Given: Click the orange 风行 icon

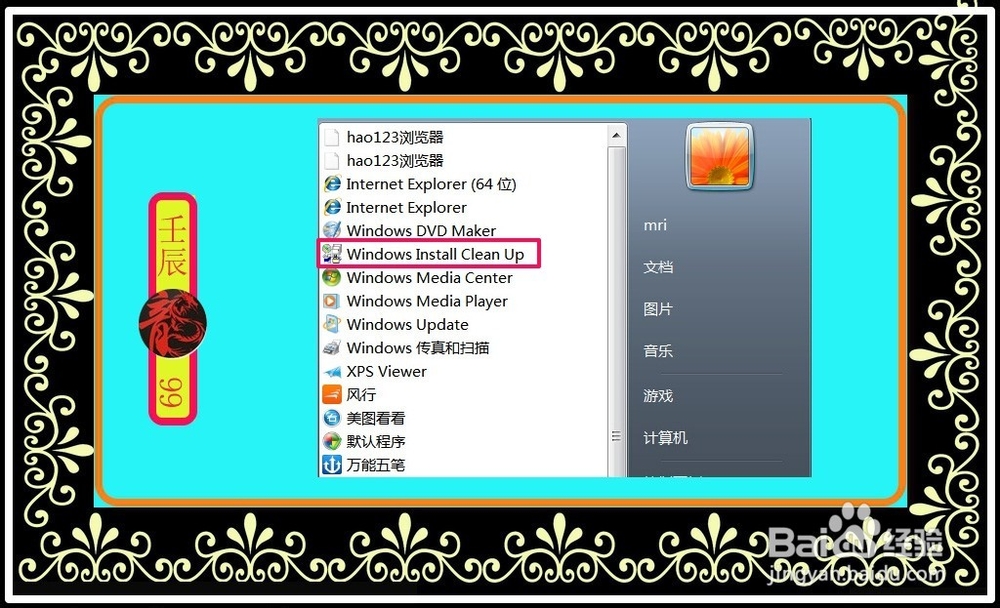Looking at the screenshot, I should point(332,395).
